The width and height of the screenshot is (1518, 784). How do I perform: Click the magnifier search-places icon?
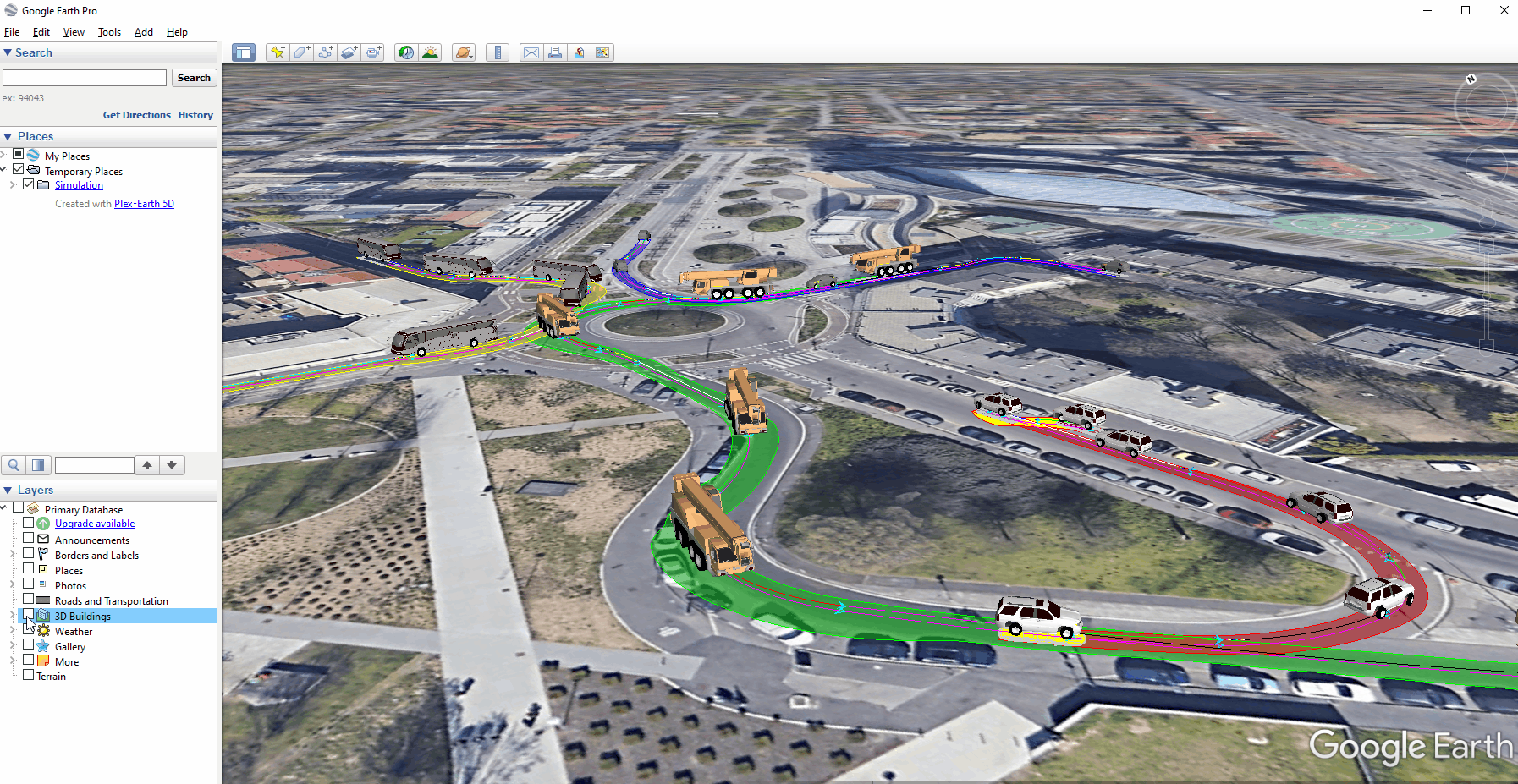point(14,465)
